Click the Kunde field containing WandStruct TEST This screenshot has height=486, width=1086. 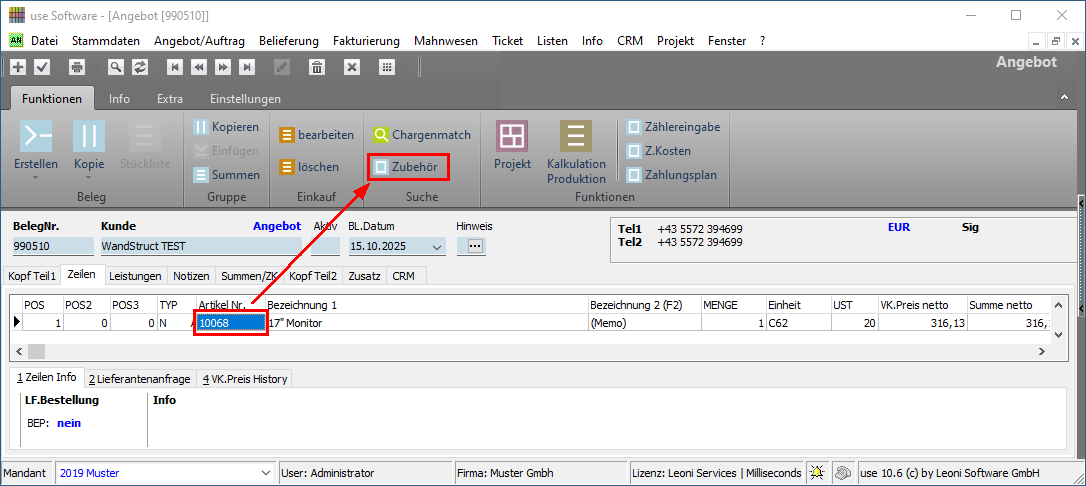198,246
